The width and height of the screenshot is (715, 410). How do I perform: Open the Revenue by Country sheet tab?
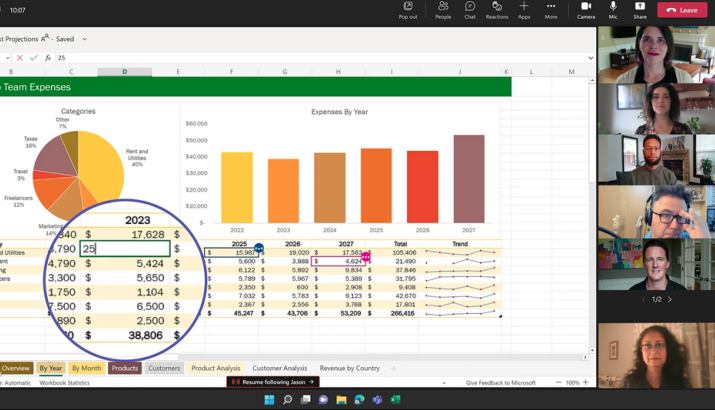[x=349, y=368]
